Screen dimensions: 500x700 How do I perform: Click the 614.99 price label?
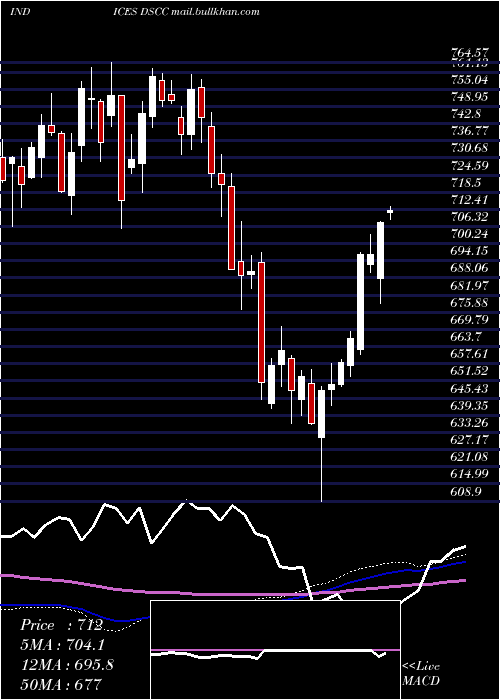click(x=470, y=473)
